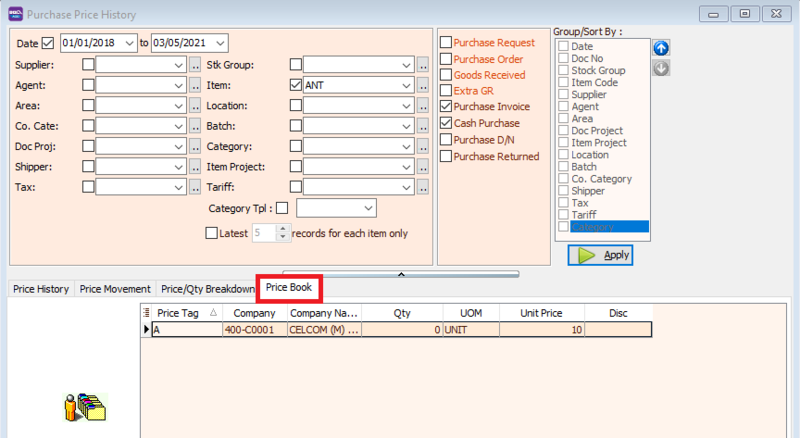Click the blue move-up arrow icon
The image size is (800, 438).
tap(661, 49)
